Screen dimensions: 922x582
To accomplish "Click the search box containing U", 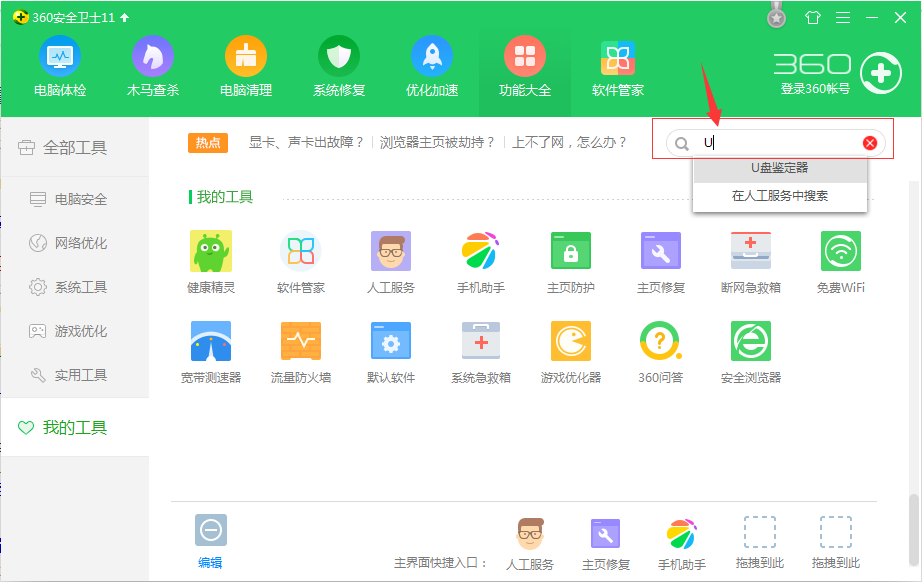I will tap(776, 143).
